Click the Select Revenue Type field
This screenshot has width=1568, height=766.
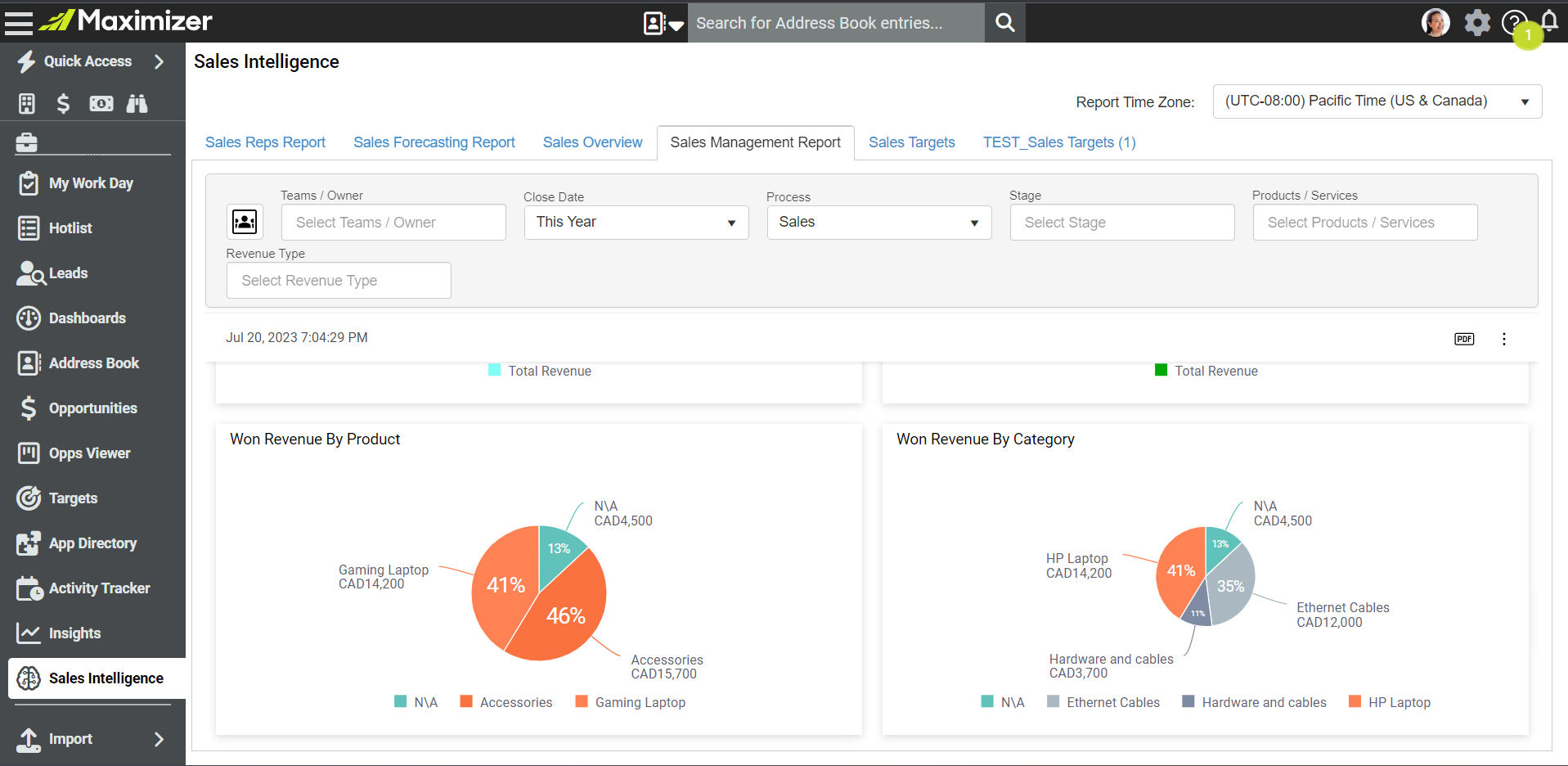[x=339, y=281]
